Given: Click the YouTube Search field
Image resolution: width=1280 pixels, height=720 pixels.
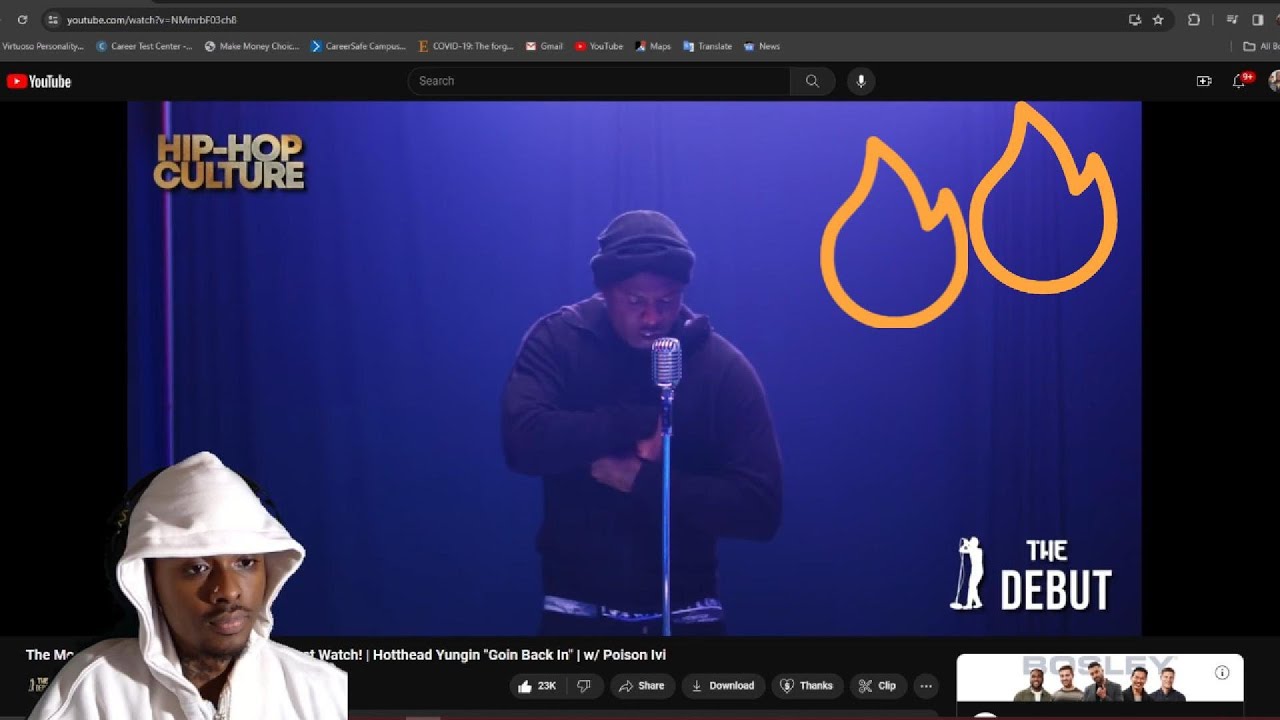Looking at the screenshot, I should (x=599, y=81).
